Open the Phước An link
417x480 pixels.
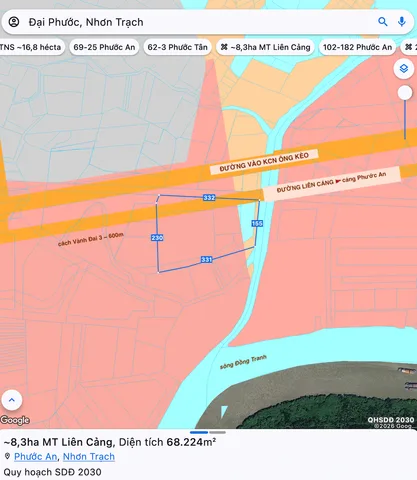pos(35,456)
